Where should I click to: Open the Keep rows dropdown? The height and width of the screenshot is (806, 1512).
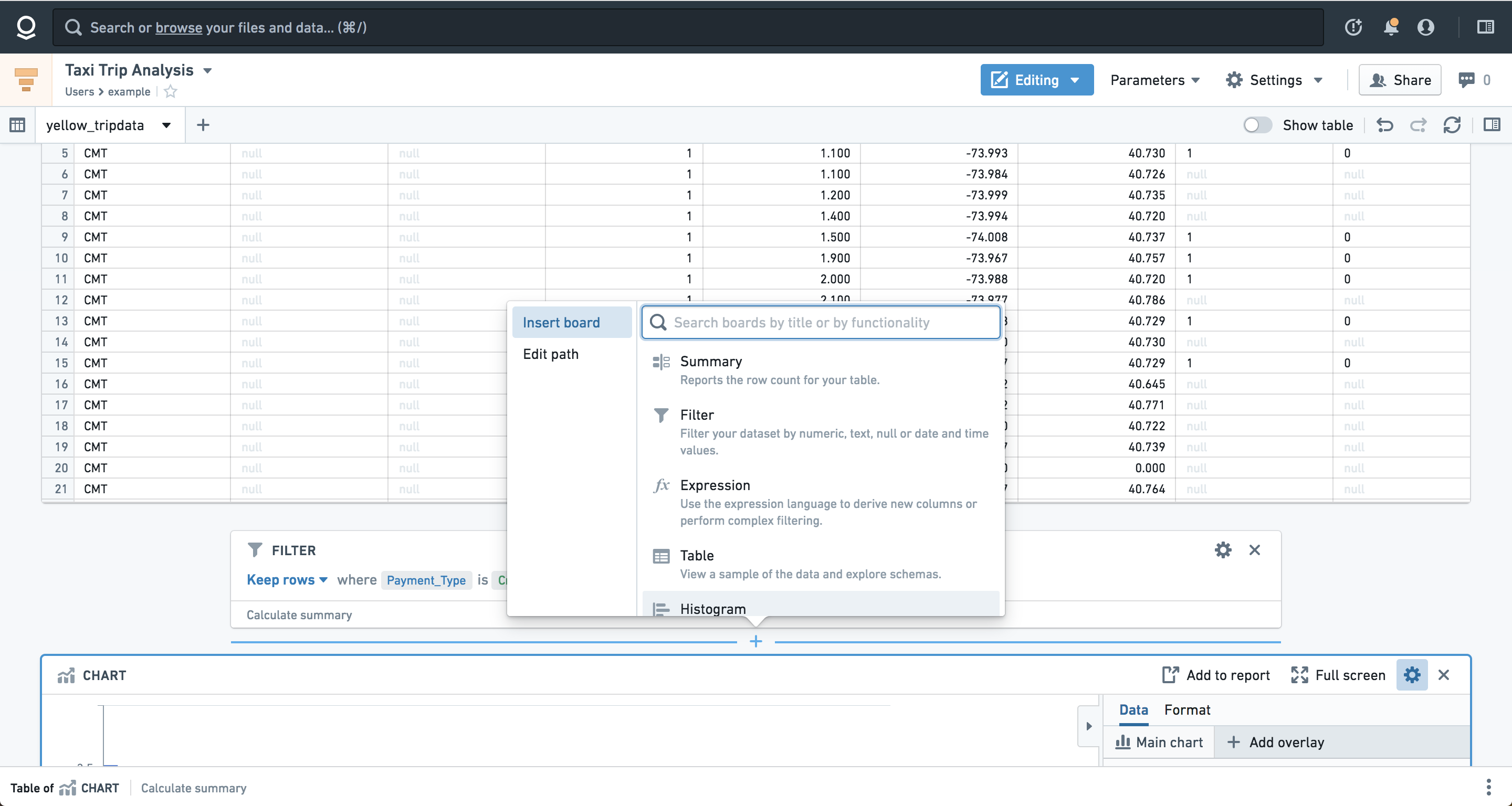point(287,579)
